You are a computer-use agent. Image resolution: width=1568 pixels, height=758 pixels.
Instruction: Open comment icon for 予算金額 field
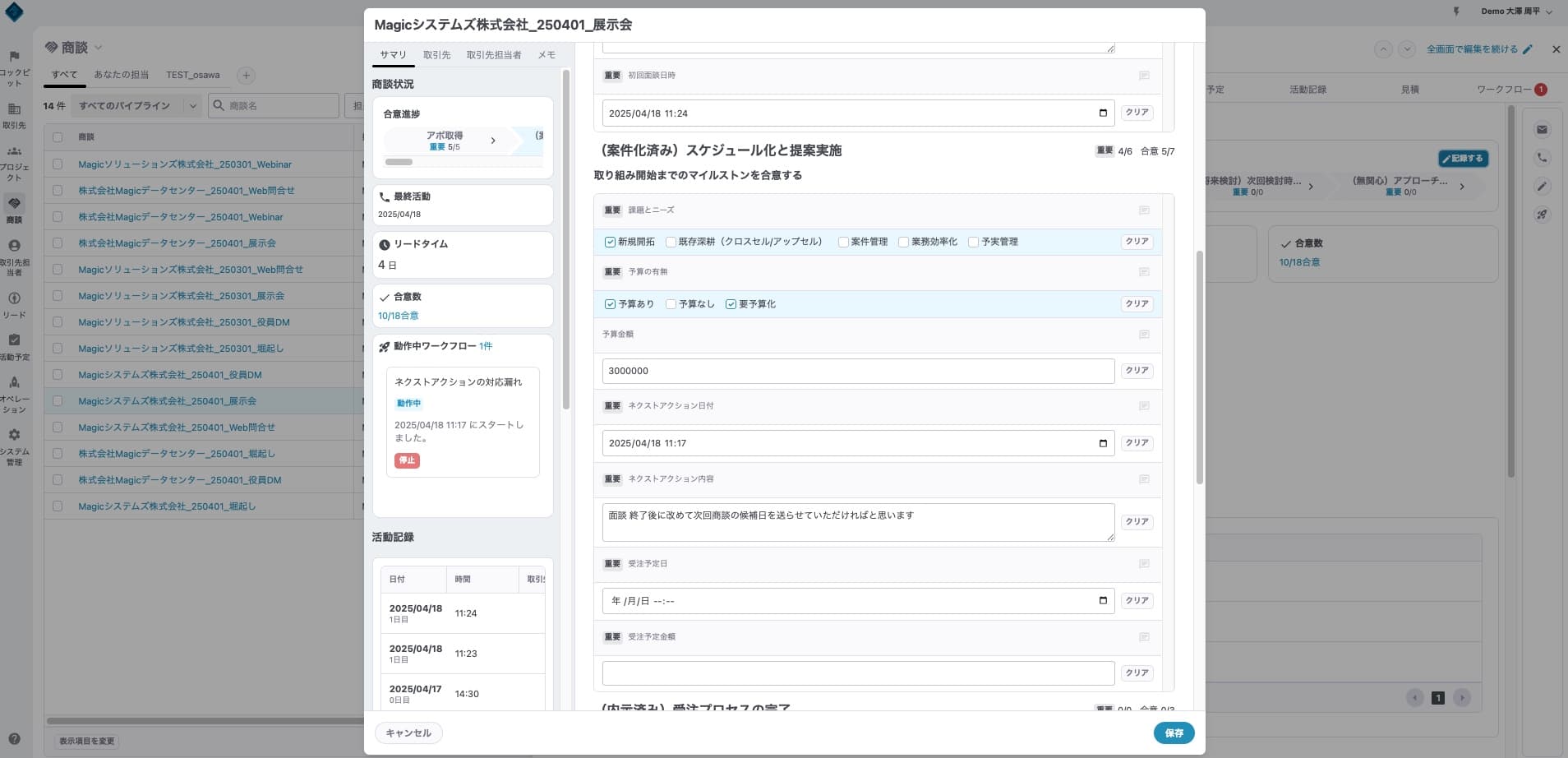pyautogui.click(x=1144, y=335)
